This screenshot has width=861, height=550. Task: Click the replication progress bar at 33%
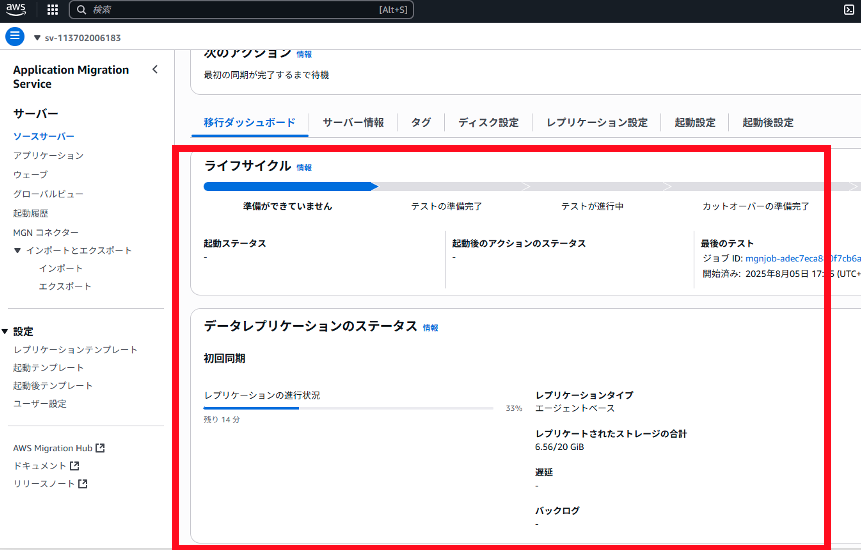348,408
